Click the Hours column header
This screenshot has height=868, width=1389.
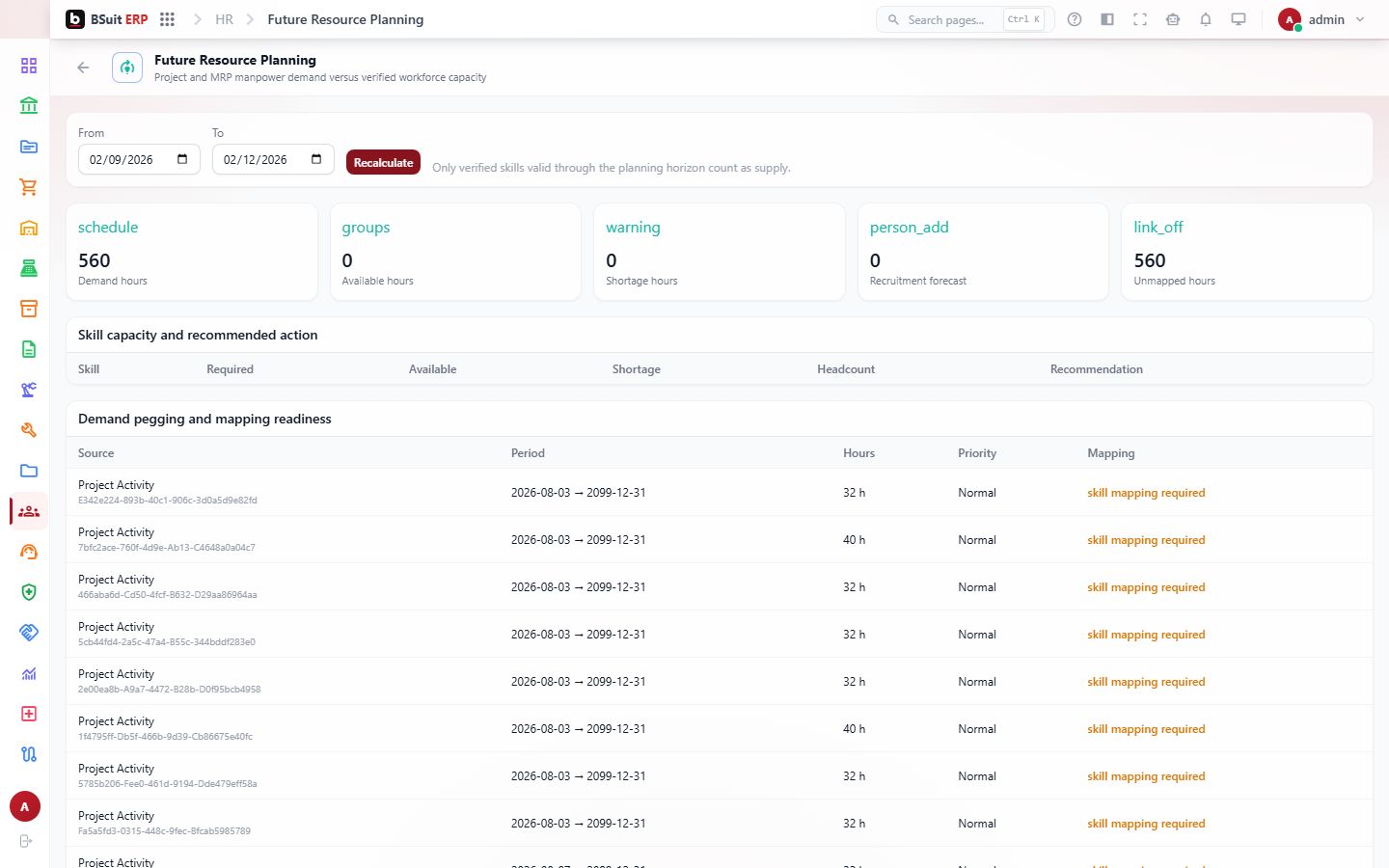pos(858,453)
